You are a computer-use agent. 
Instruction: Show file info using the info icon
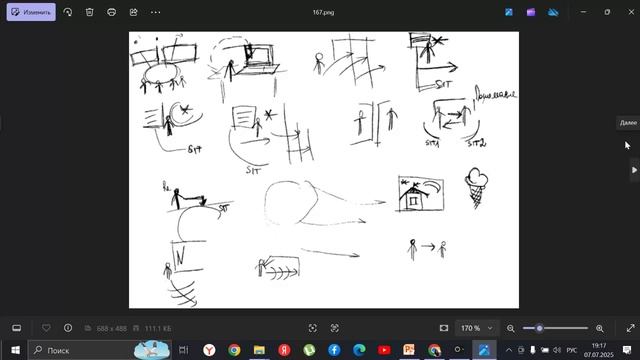coord(68,328)
